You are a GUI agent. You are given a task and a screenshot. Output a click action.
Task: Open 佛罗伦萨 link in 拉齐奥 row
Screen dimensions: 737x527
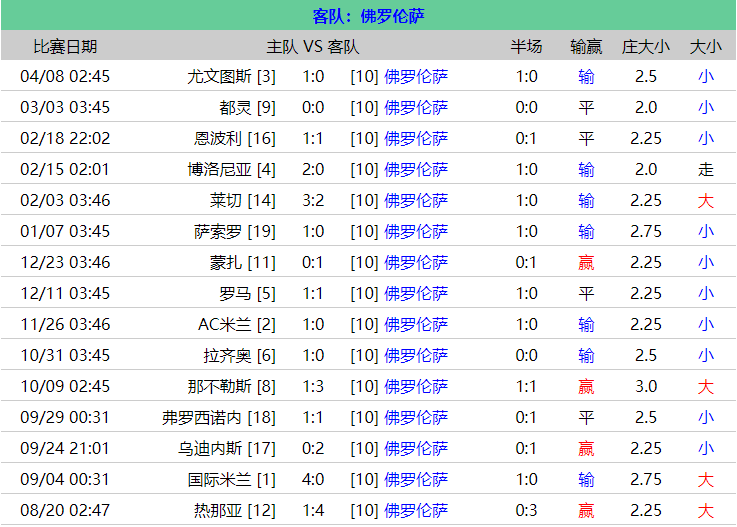416,355
